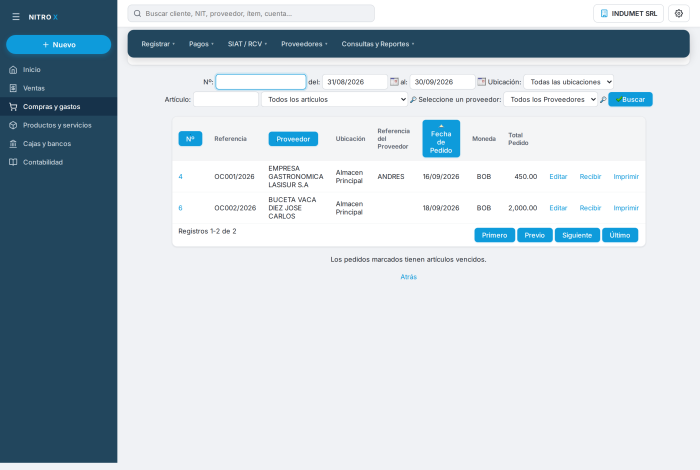
Task: Click the shopping cart Compras icon
Action: pos(13,107)
